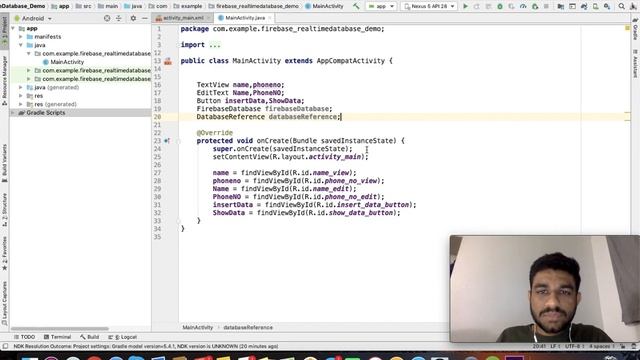640x360 pixels.
Task: Open the app run configuration dropdown
Action: 381,6
